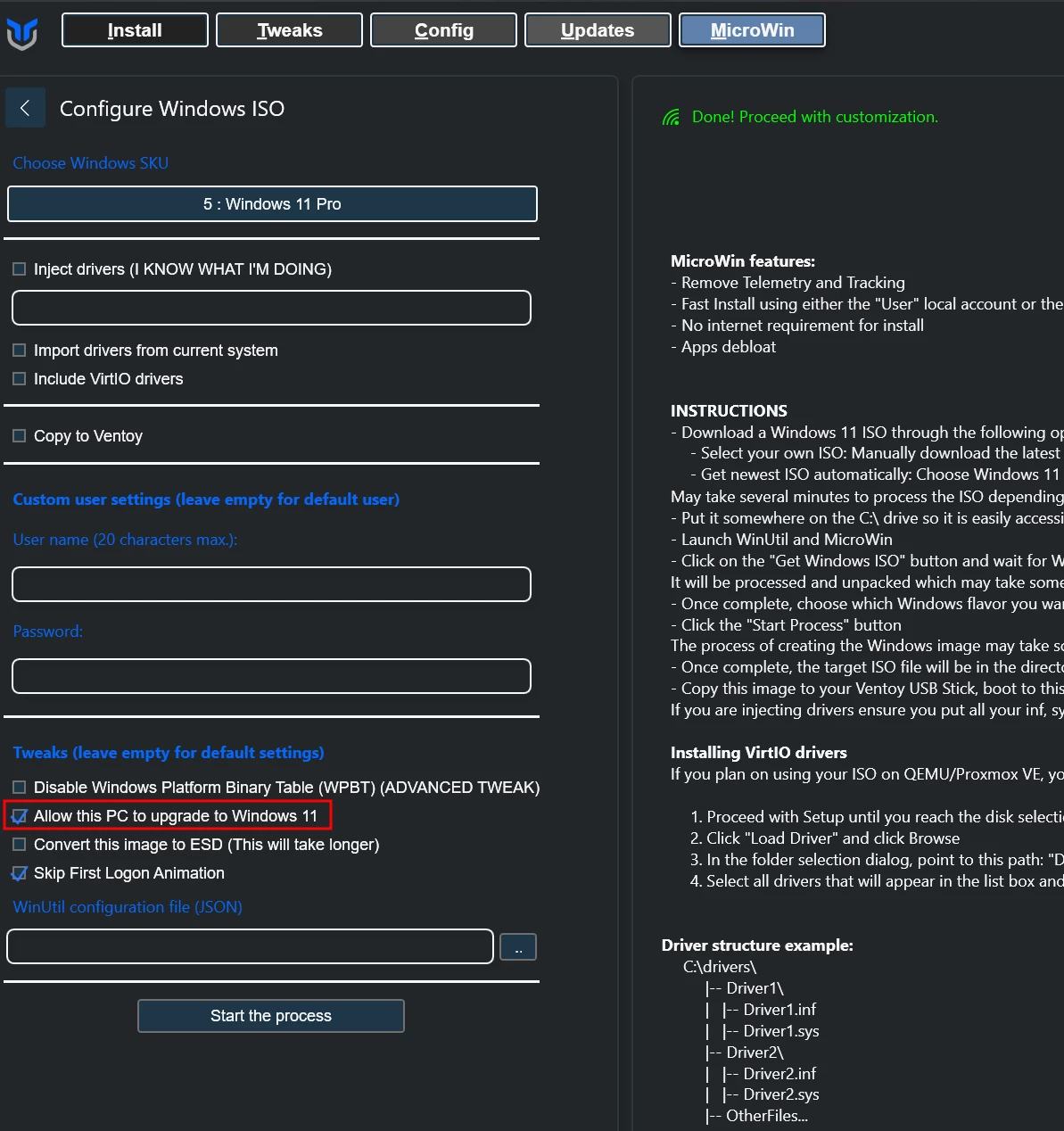Viewport: 1064px width, 1131px height.
Task: Click the 'Tweaks (leave empty for default settings)' heading
Action: tap(169, 753)
